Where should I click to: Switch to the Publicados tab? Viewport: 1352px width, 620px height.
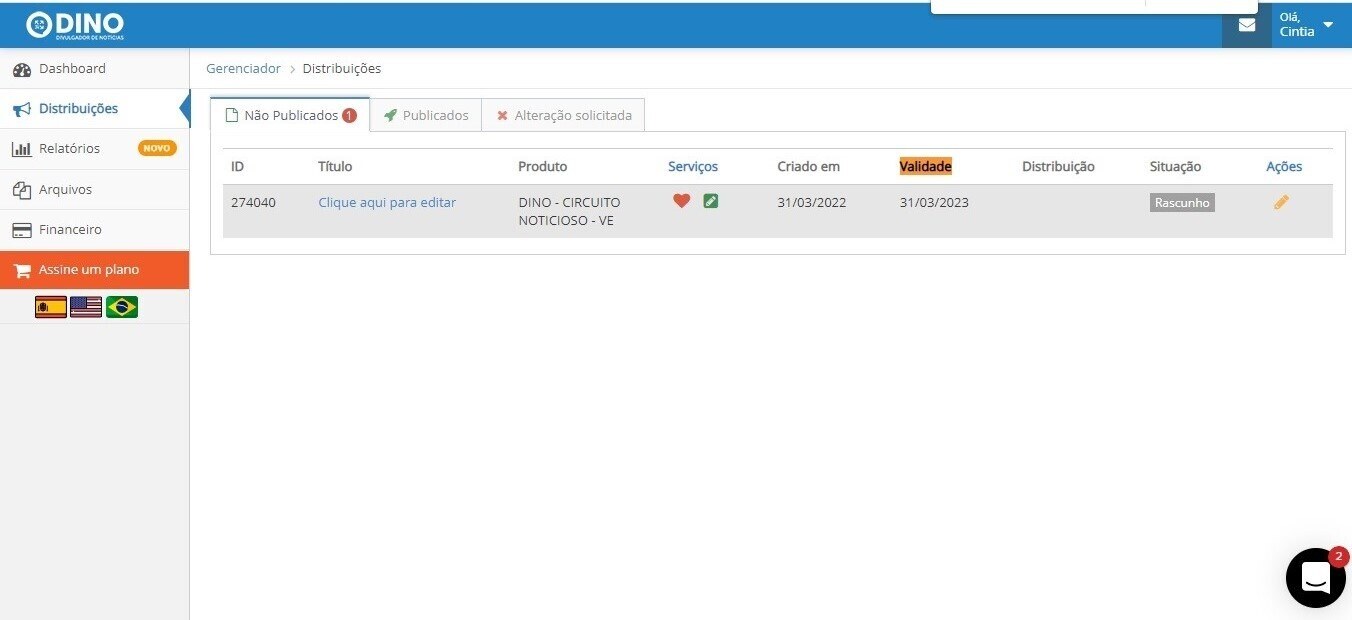click(426, 115)
